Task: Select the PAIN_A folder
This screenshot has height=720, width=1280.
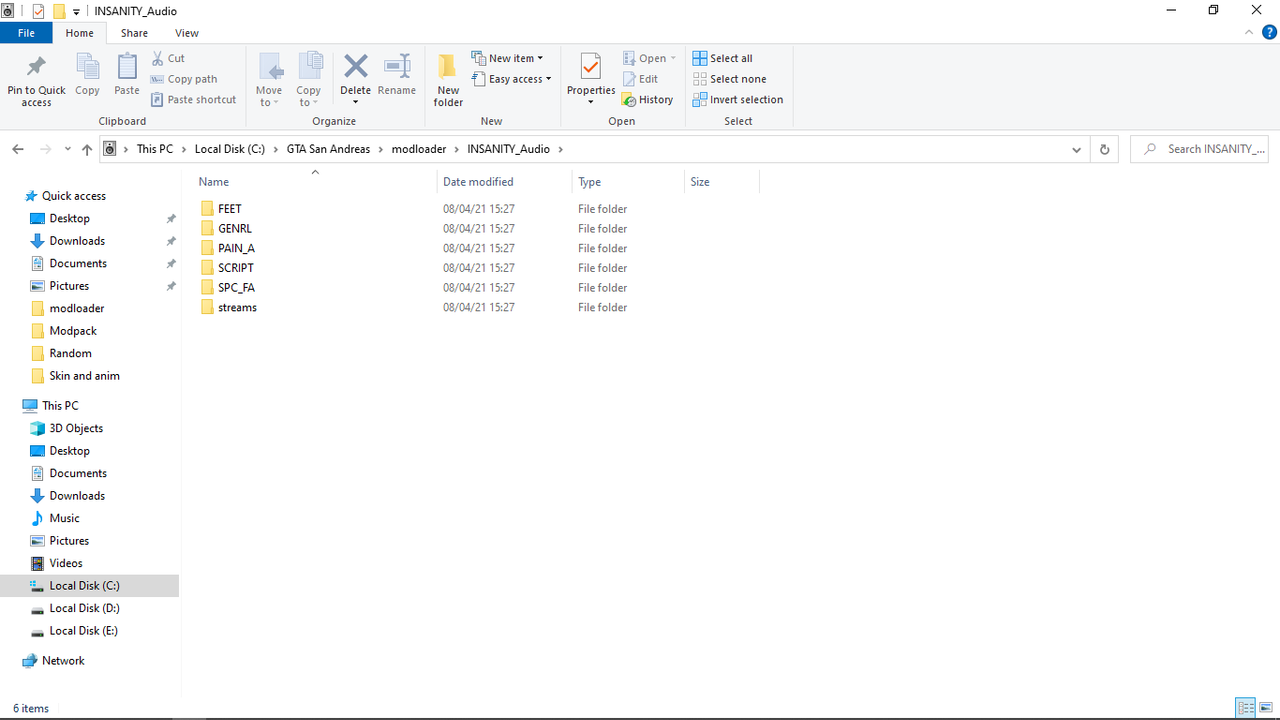Action: pyautogui.click(x=236, y=248)
